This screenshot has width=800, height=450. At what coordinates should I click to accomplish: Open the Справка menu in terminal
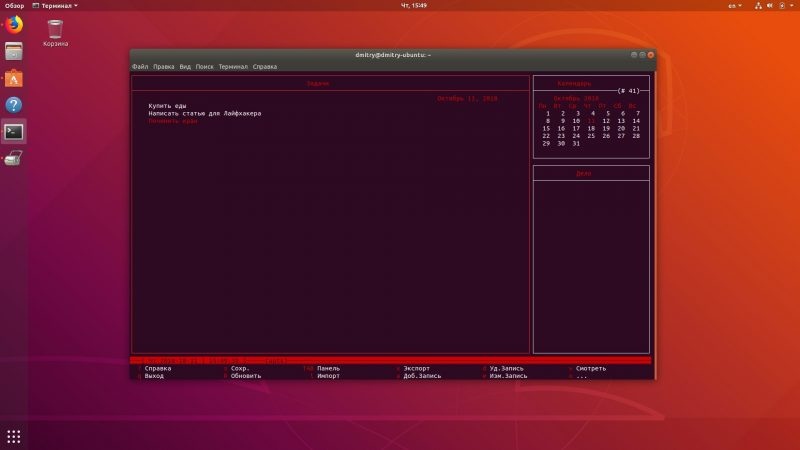[x=265, y=66]
